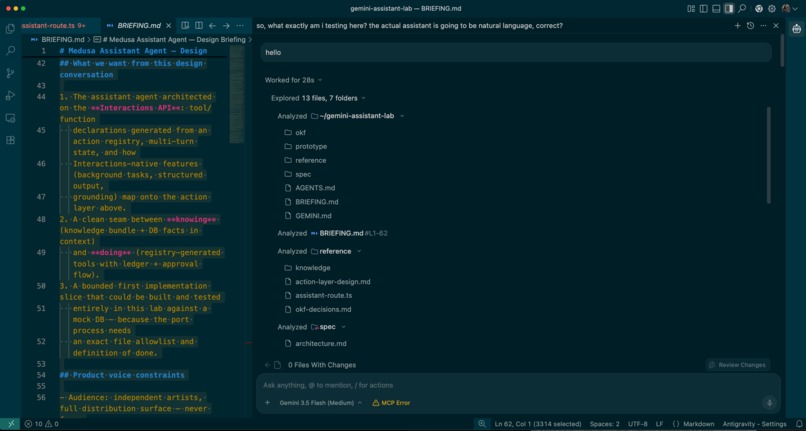This screenshot has height=431, width=806.
Task: Add context with the plus button in chat input
Action: click(267, 403)
